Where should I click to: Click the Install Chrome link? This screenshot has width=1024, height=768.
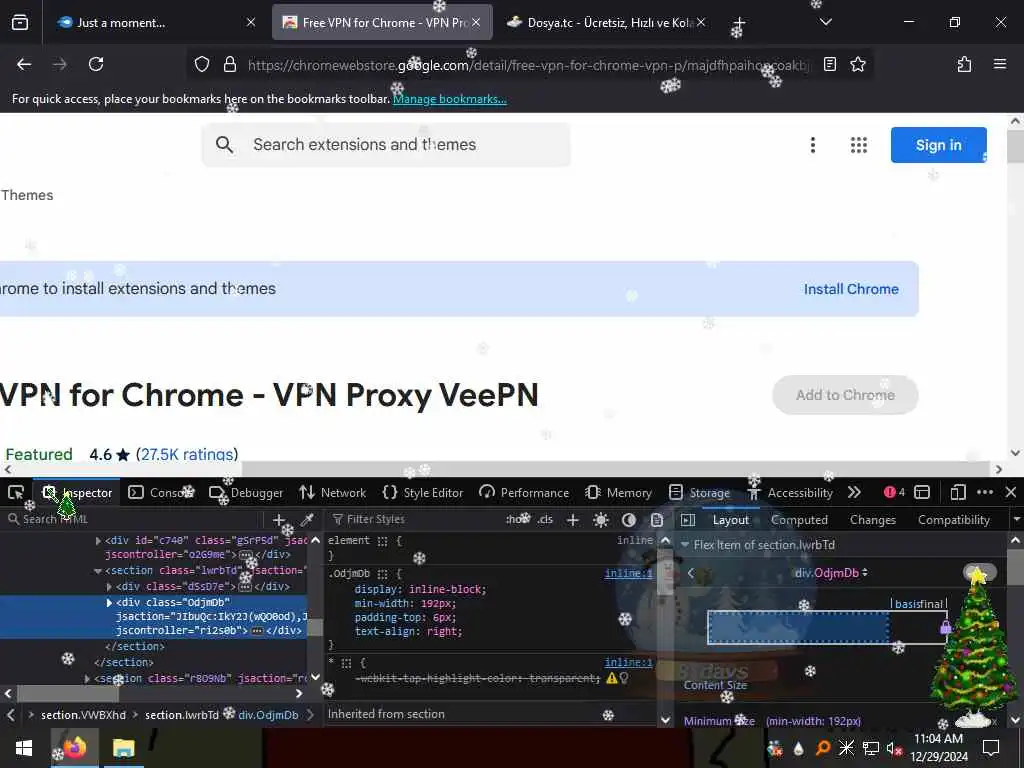click(851, 289)
